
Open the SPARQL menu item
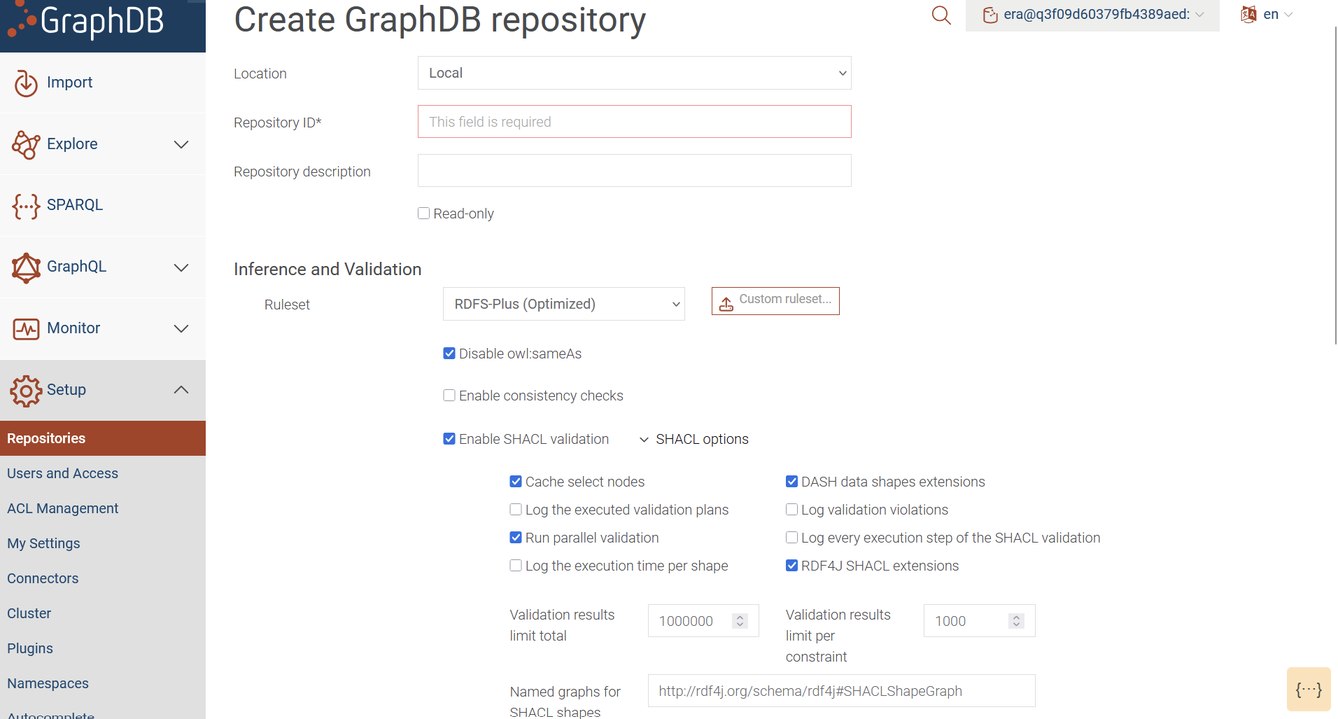103,205
